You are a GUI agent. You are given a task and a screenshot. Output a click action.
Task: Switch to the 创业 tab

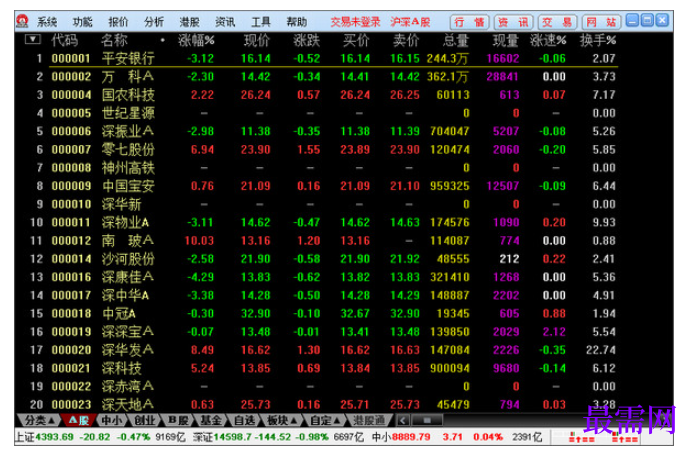pyautogui.click(x=144, y=420)
